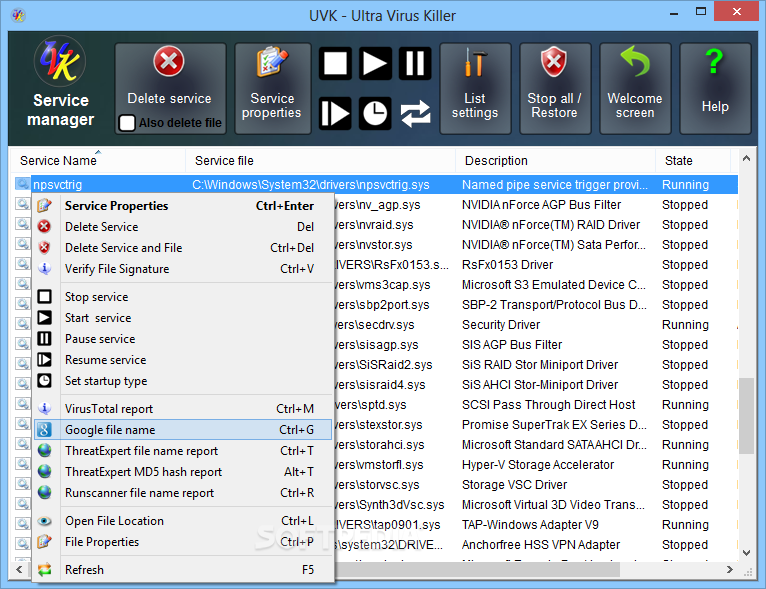Sort by Service file column header
The image size is (766, 589).
point(320,160)
